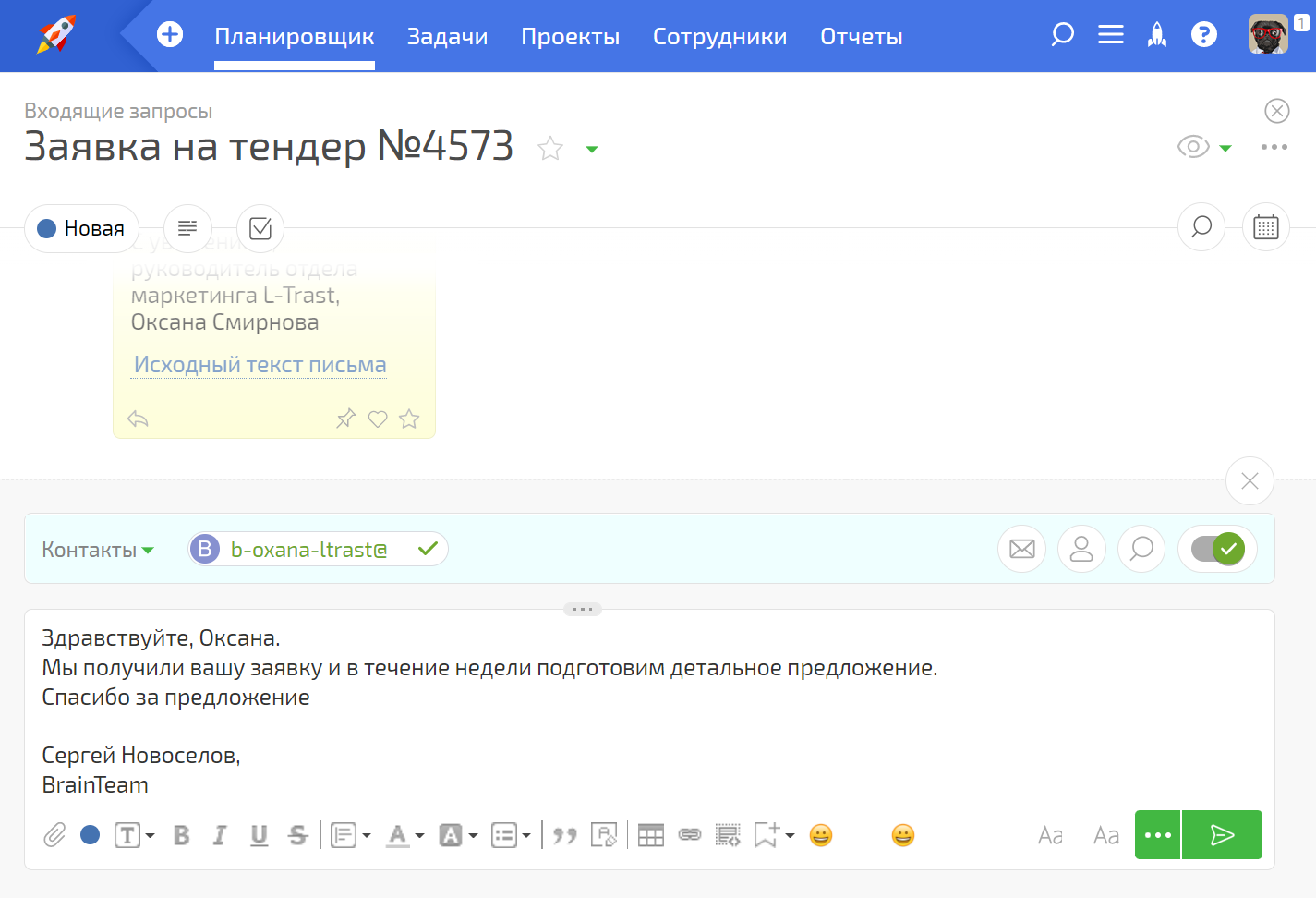Toggle the eye watch icon for this task

(1192, 147)
